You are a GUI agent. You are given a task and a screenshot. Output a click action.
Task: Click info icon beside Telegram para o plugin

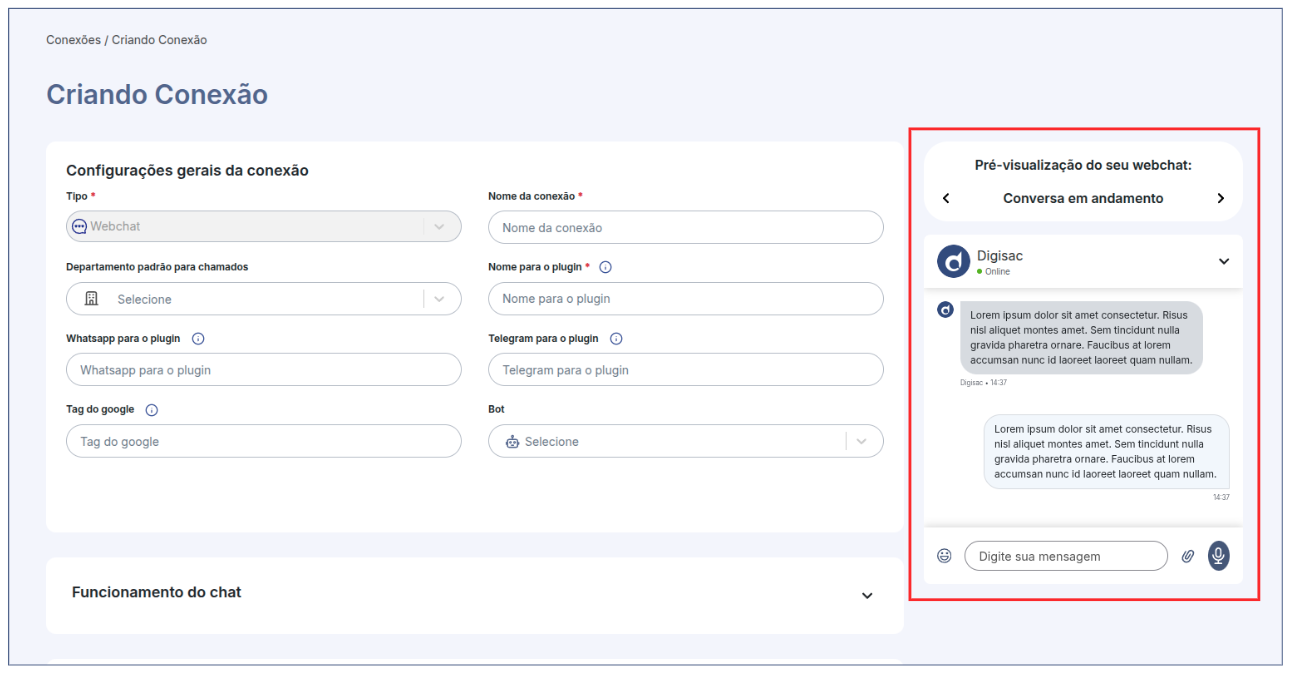616,339
